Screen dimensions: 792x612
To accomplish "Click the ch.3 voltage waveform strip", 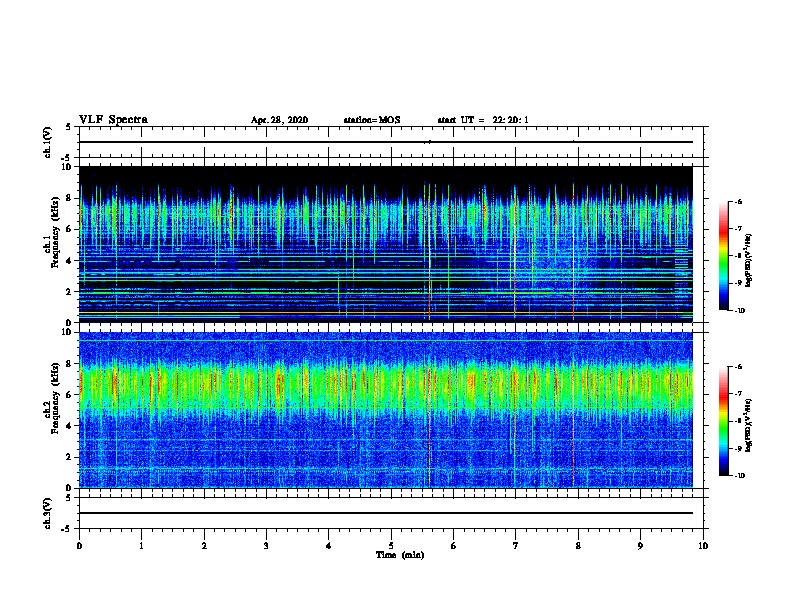I will pos(391,513).
